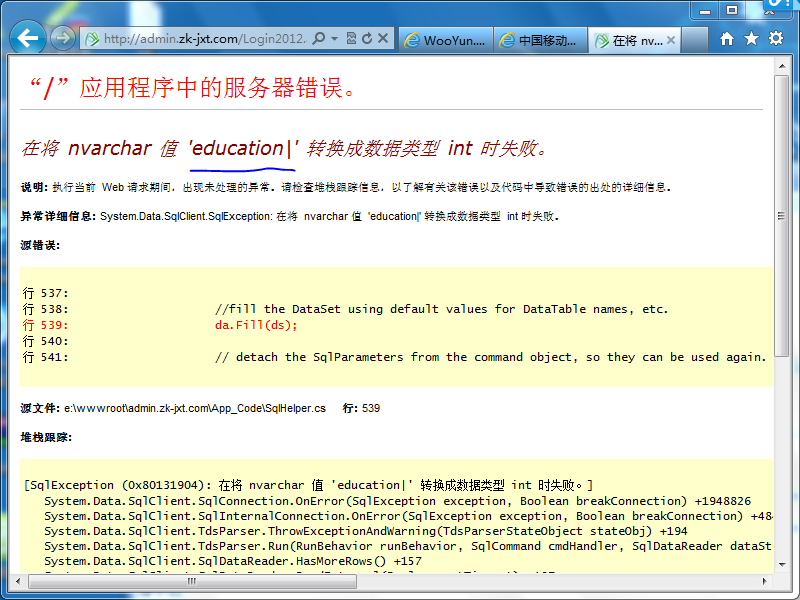
Task: Click the 行: 539 line number text
Action: point(361,408)
